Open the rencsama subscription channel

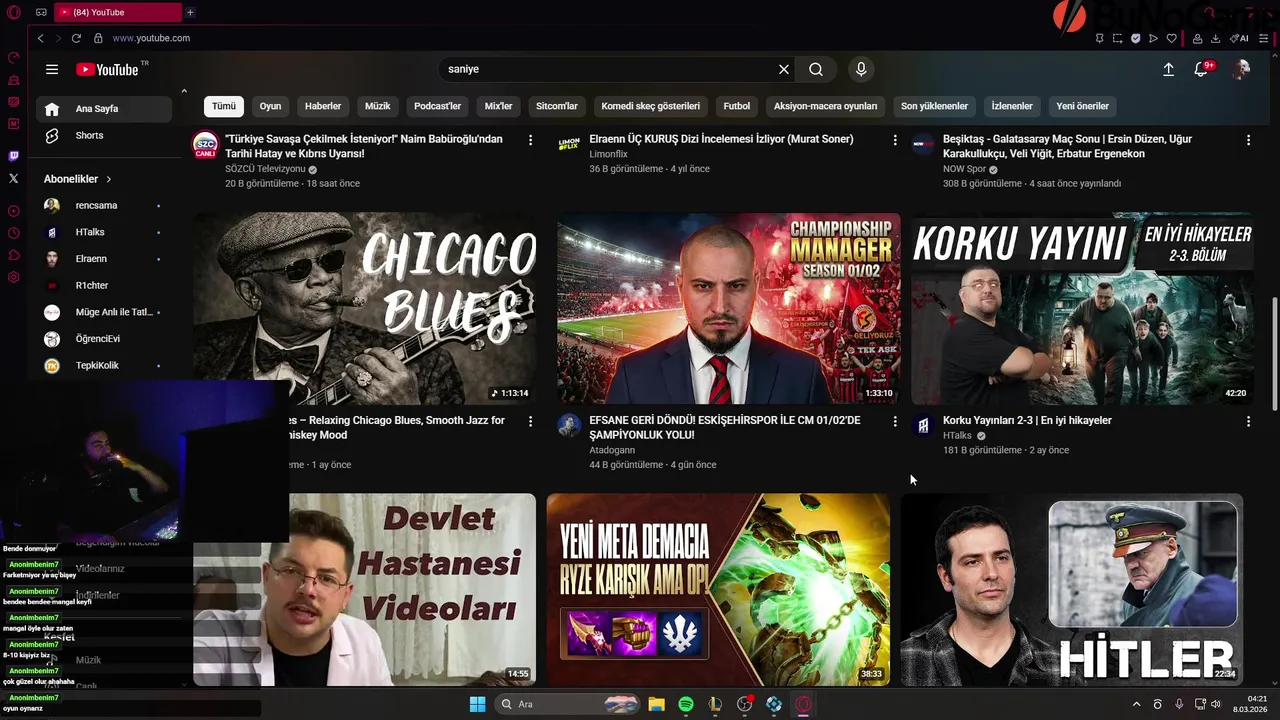pyautogui.click(x=104, y=205)
